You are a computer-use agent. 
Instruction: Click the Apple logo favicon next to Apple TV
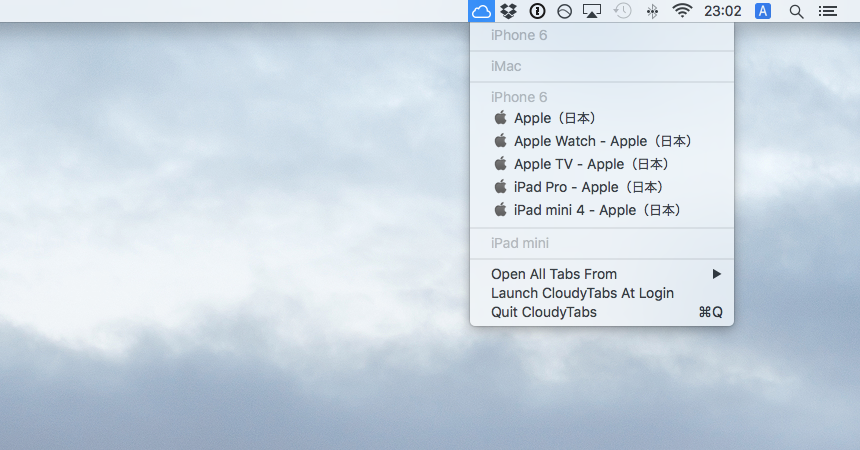click(x=500, y=164)
